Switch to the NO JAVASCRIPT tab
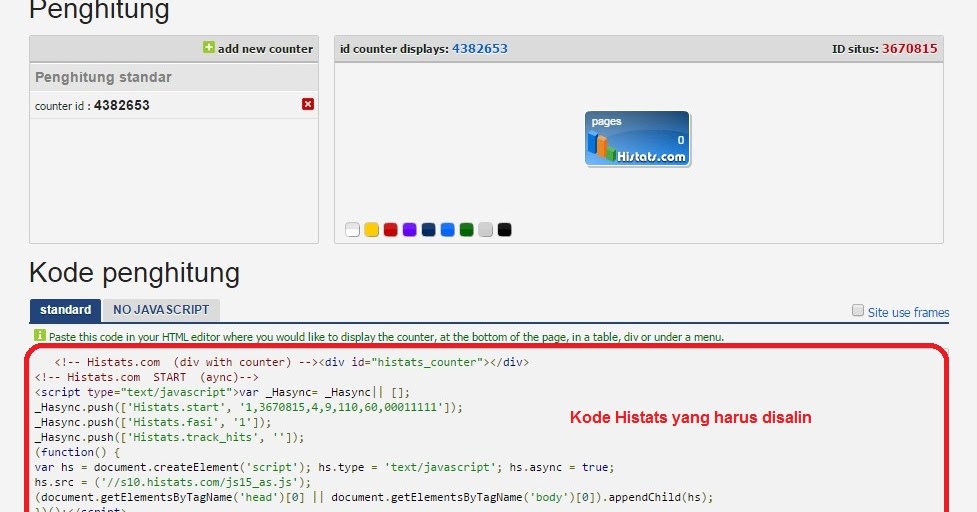The height and width of the screenshot is (512, 977). point(161,310)
